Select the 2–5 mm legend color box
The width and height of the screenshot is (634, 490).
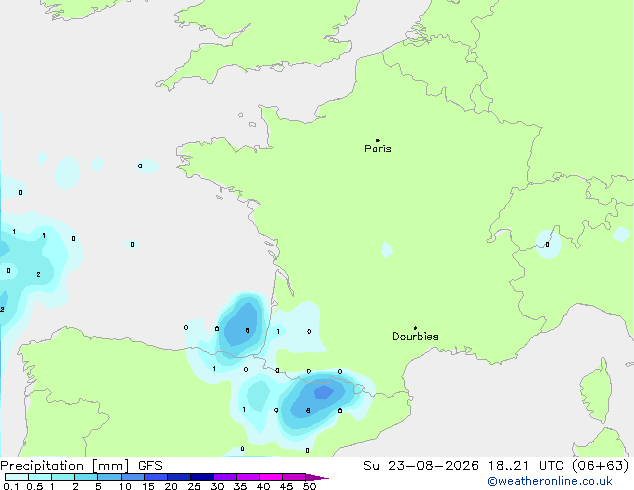pyautogui.click(x=86, y=477)
